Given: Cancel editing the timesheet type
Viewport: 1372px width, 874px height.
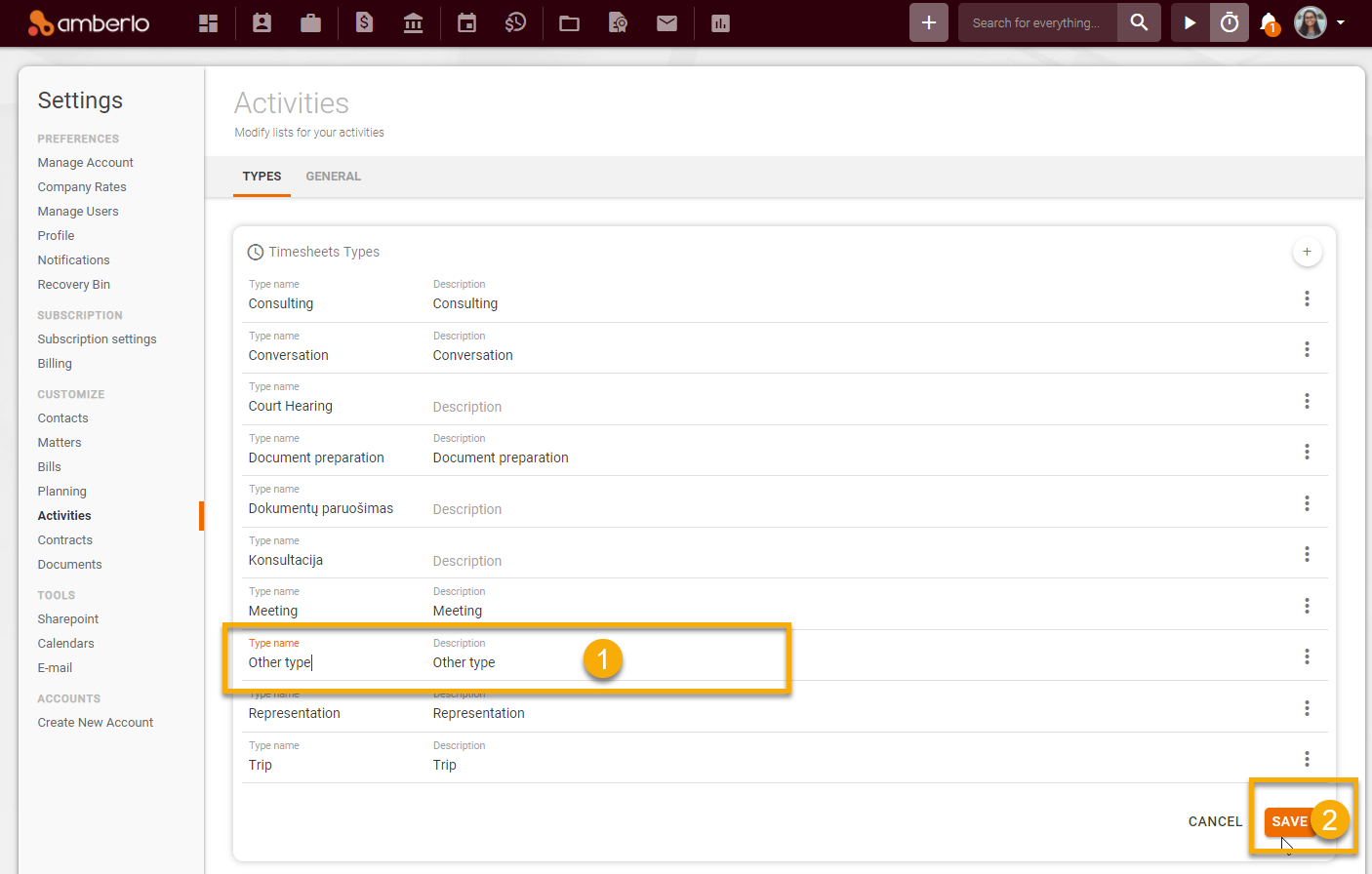Looking at the screenshot, I should 1214,821.
